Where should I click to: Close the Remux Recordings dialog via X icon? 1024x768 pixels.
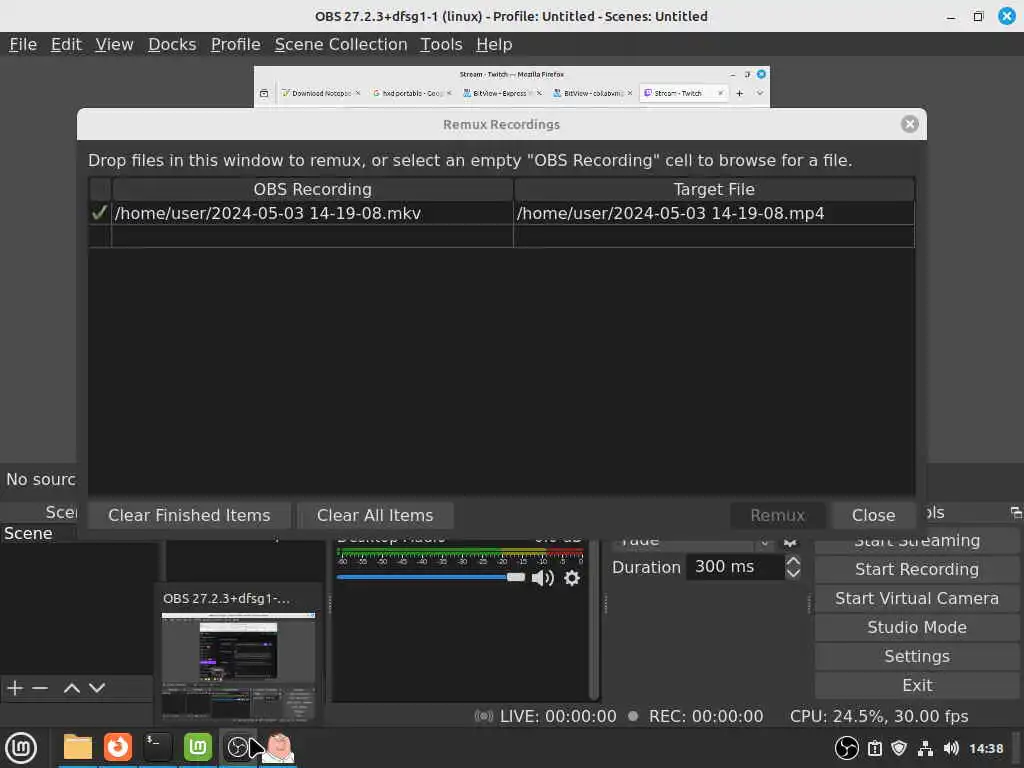[x=909, y=124]
